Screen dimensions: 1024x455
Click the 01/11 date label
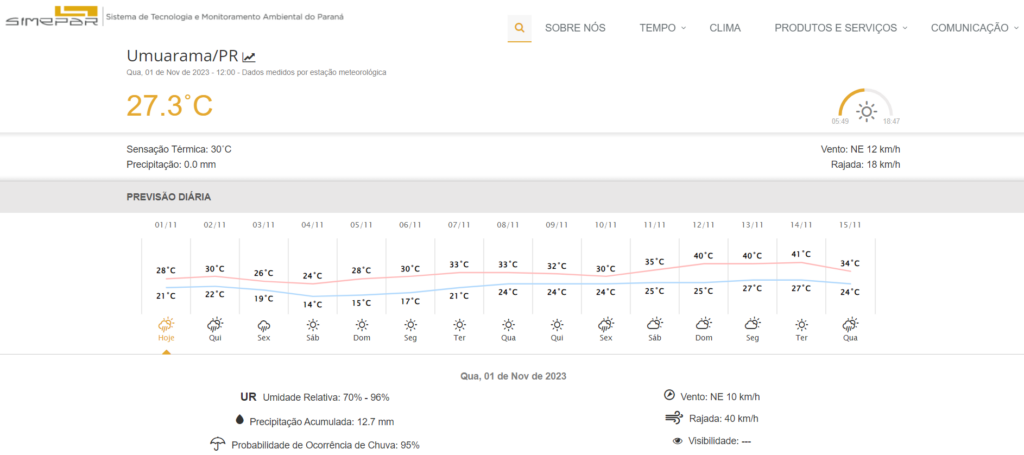coord(166,225)
